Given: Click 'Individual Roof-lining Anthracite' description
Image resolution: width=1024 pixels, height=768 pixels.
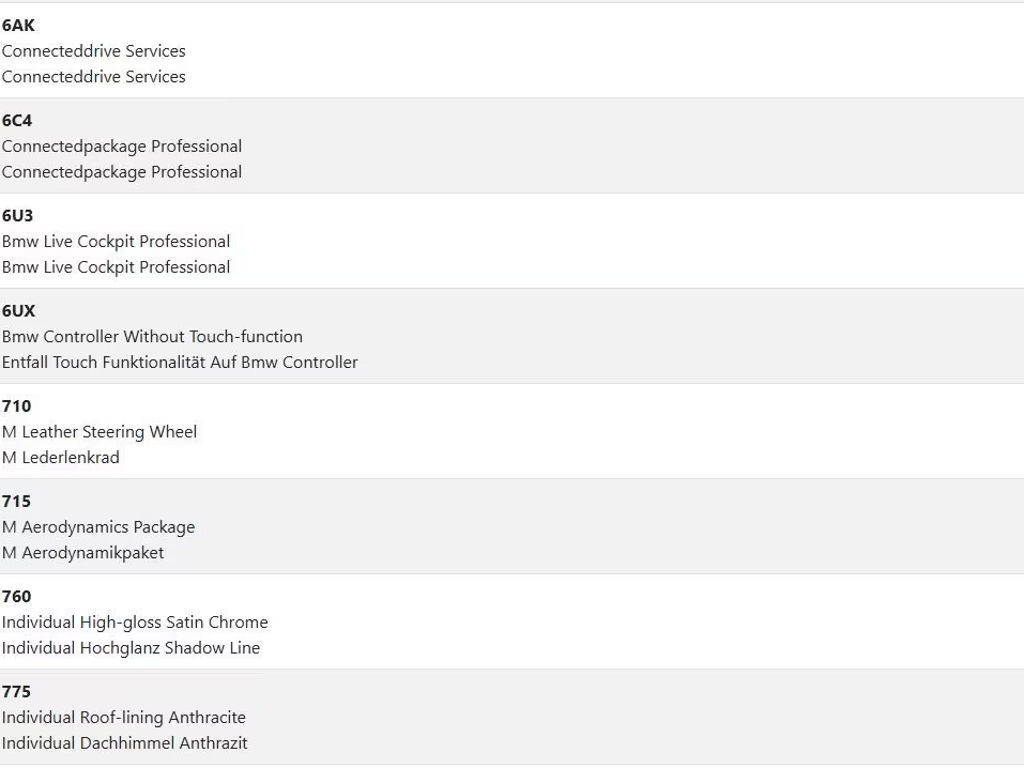Looking at the screenshot, I should [124, 717].
